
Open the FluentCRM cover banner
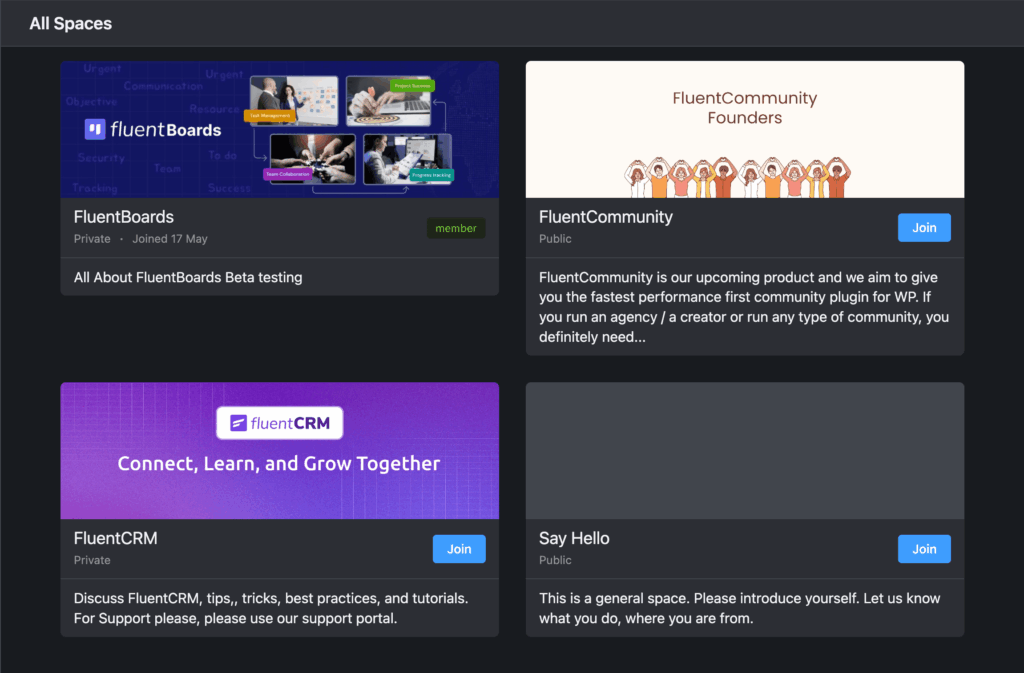280,450
